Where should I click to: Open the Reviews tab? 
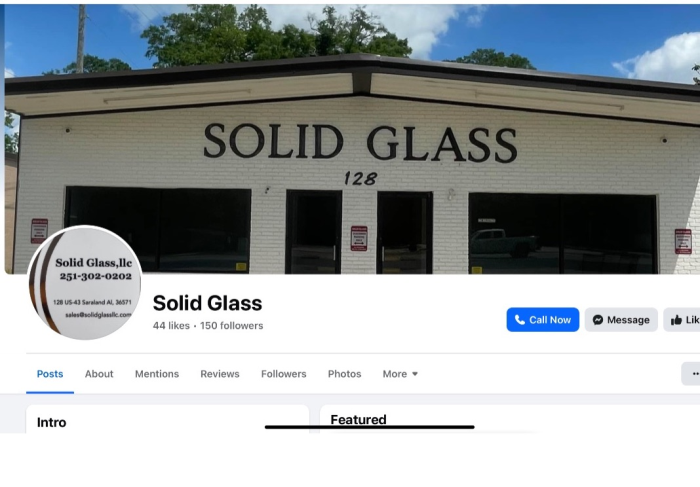pyautogui.click(x=220, y=374)
